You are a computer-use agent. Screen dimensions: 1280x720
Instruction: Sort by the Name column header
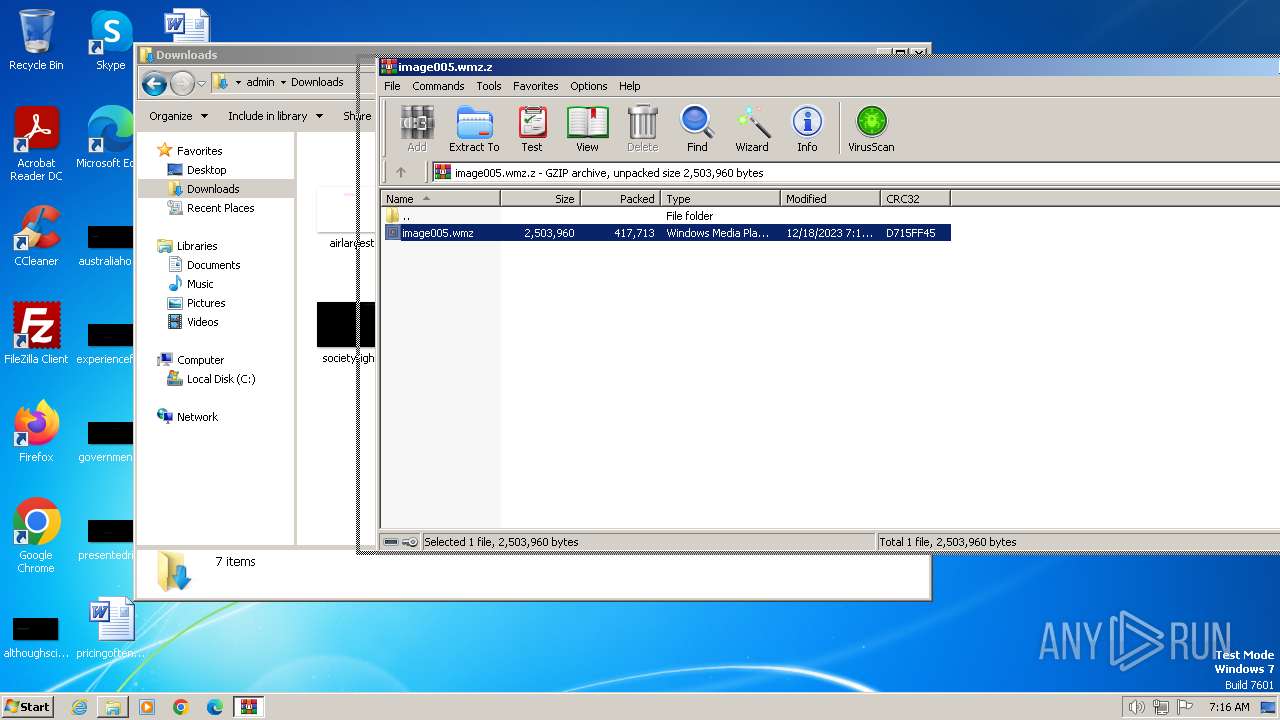(x=440, y=199)
